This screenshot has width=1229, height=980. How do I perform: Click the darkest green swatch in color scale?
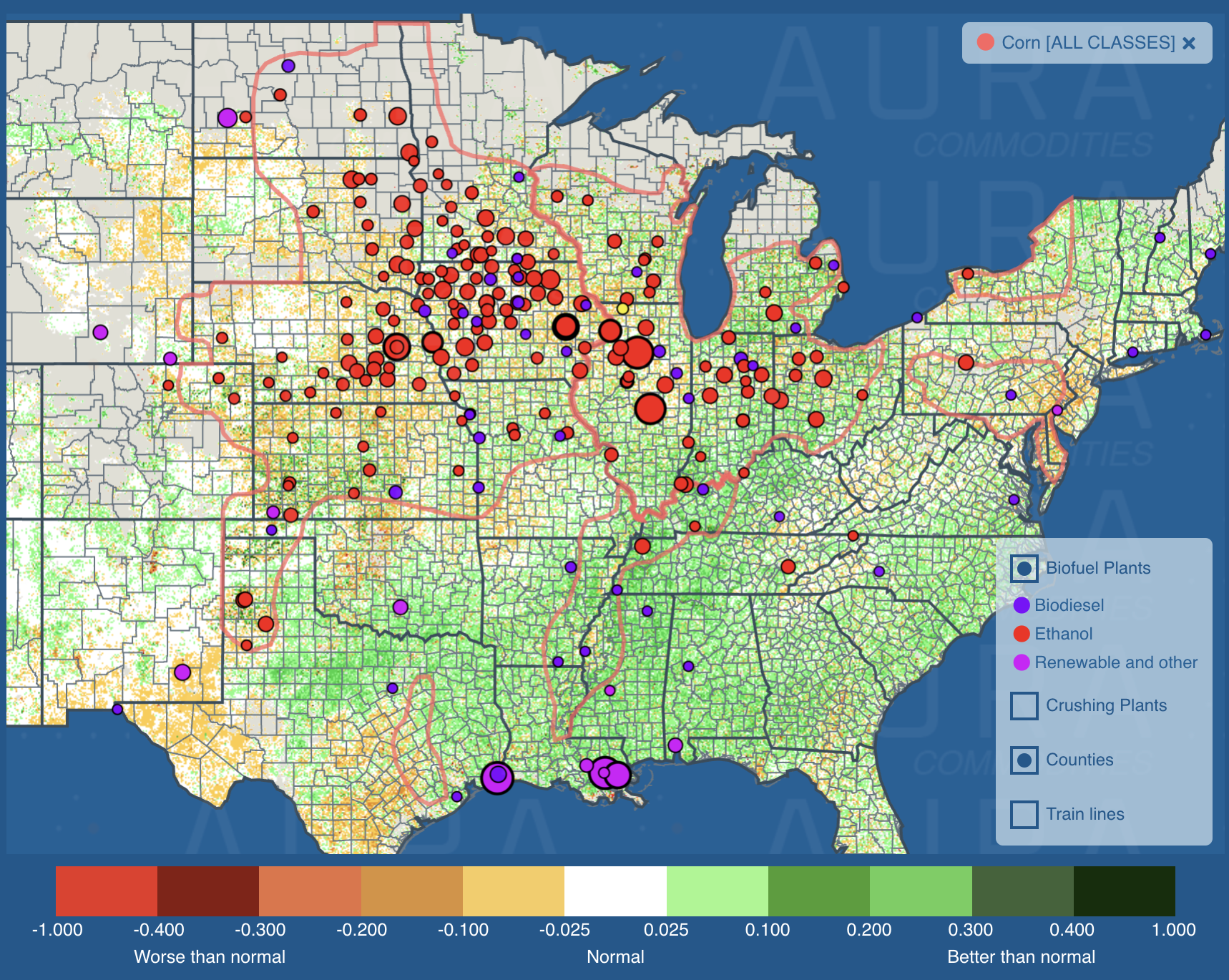pos(1124,891)
